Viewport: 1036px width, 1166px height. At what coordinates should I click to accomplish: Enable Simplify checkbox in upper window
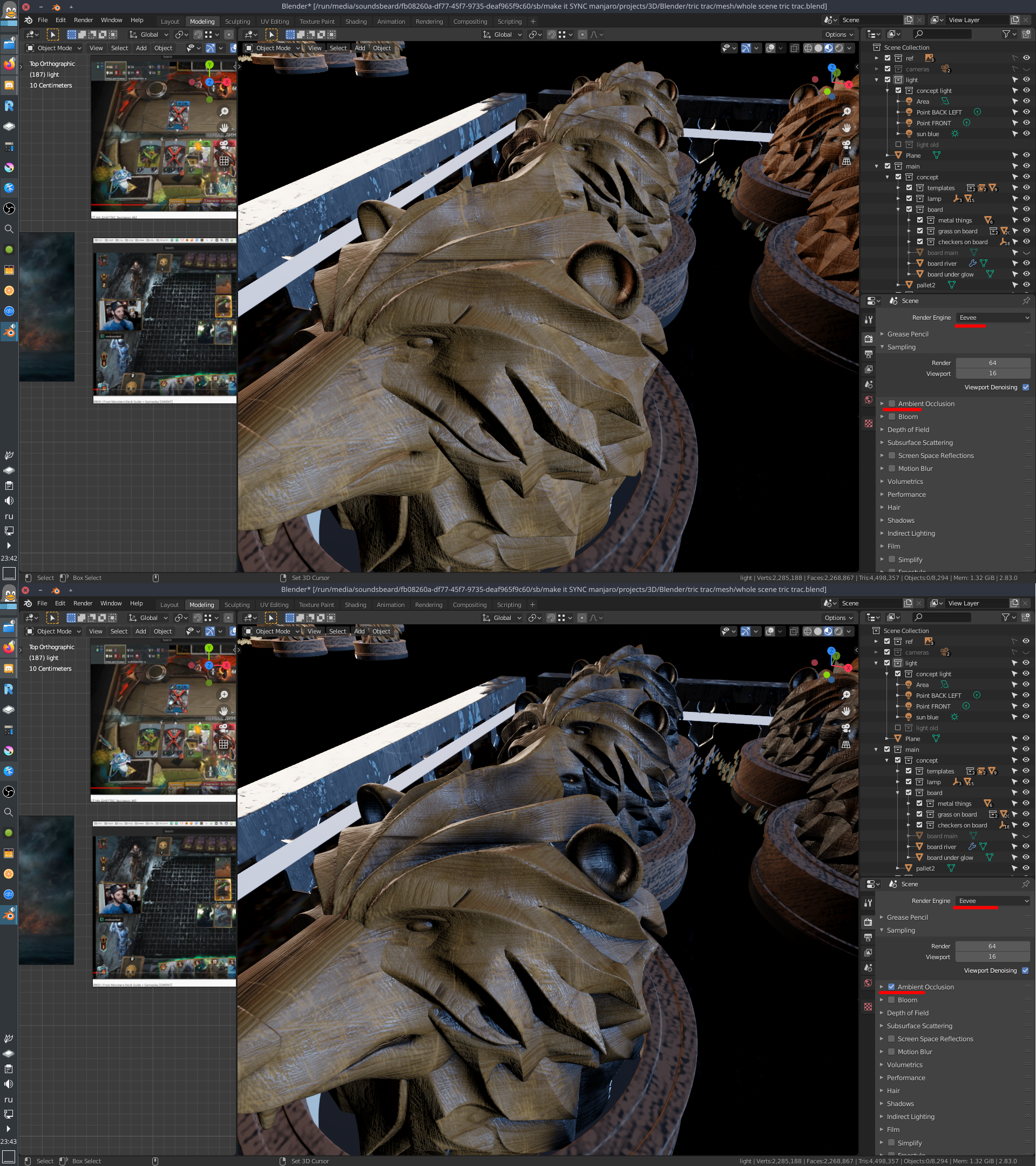coord(892,560)
